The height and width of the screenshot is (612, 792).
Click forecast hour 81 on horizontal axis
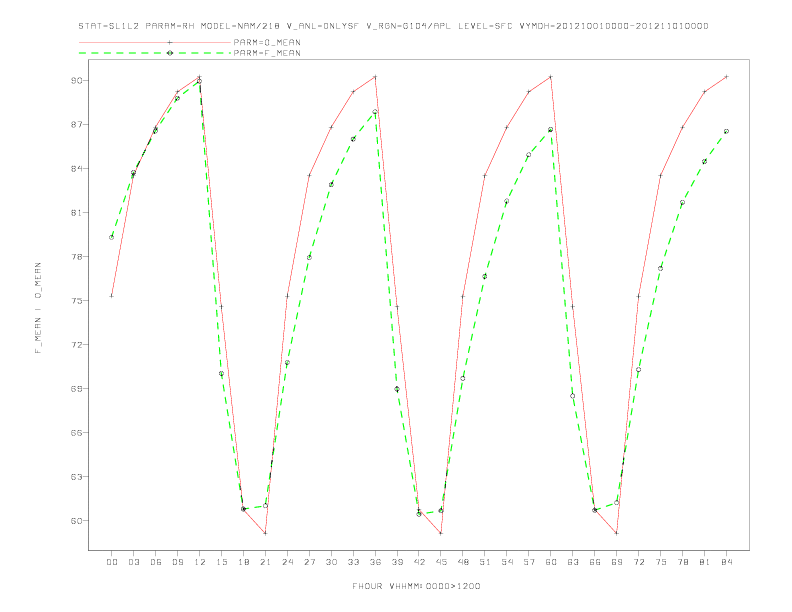point(705,562)
